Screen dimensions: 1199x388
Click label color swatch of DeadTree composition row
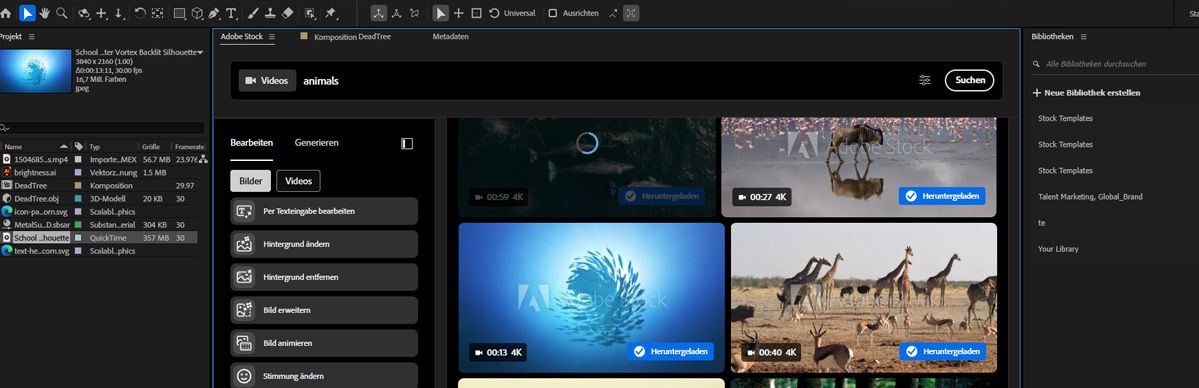tap(78, 186)
